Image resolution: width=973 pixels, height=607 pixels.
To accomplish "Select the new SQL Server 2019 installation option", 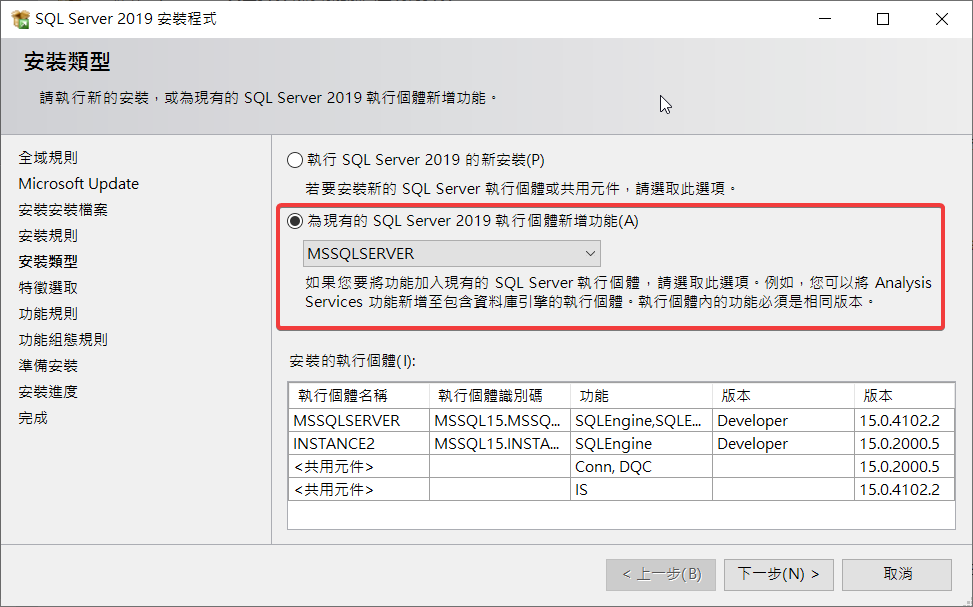I will point(294,160).
